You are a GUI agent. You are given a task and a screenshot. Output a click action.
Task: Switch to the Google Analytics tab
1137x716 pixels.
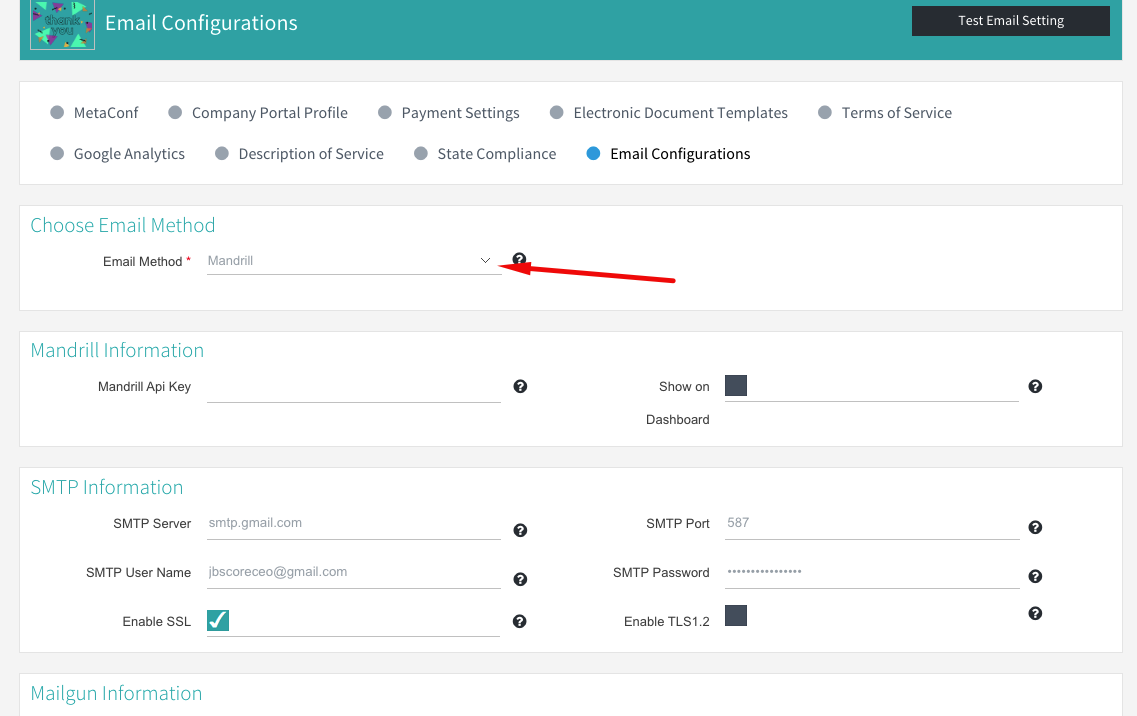[117, 154]
